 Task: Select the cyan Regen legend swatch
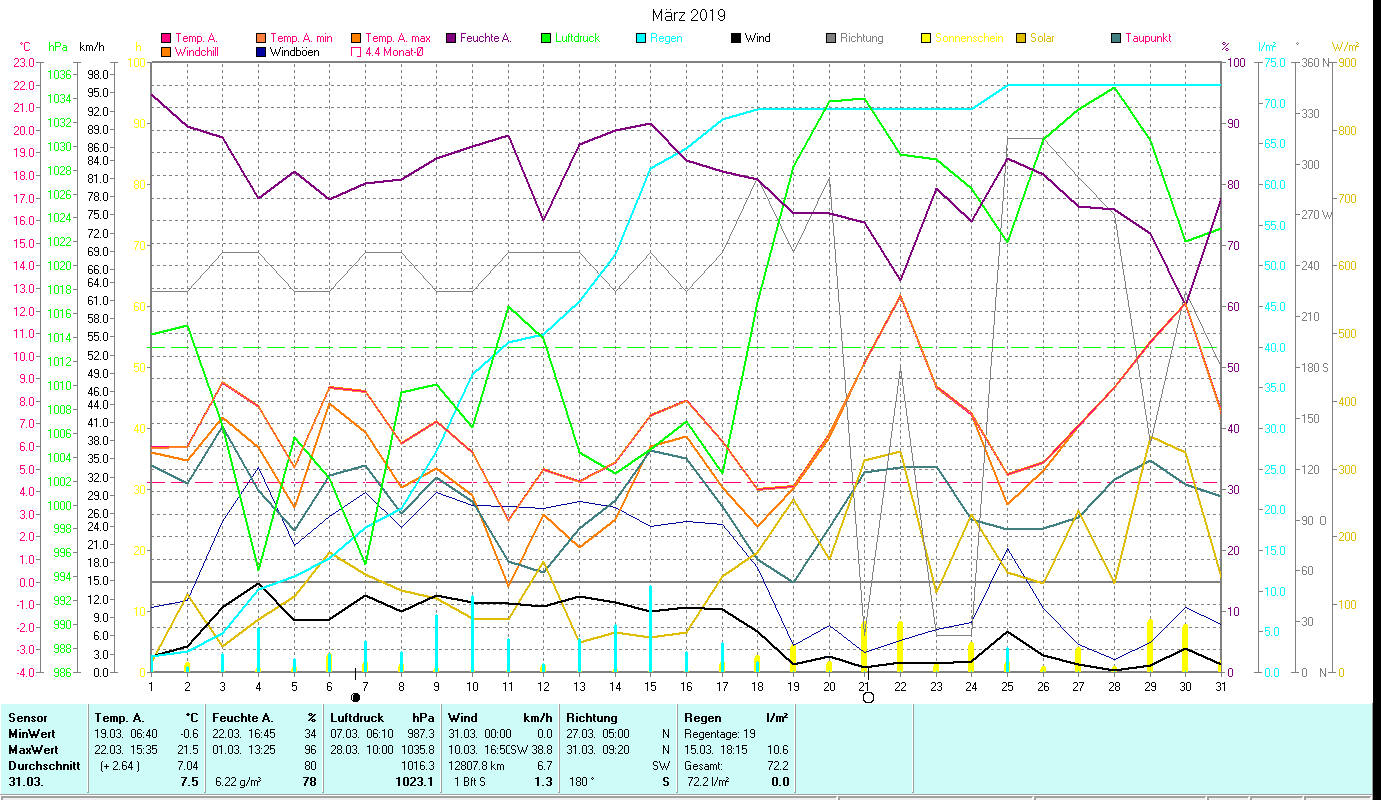click(642, 38)
